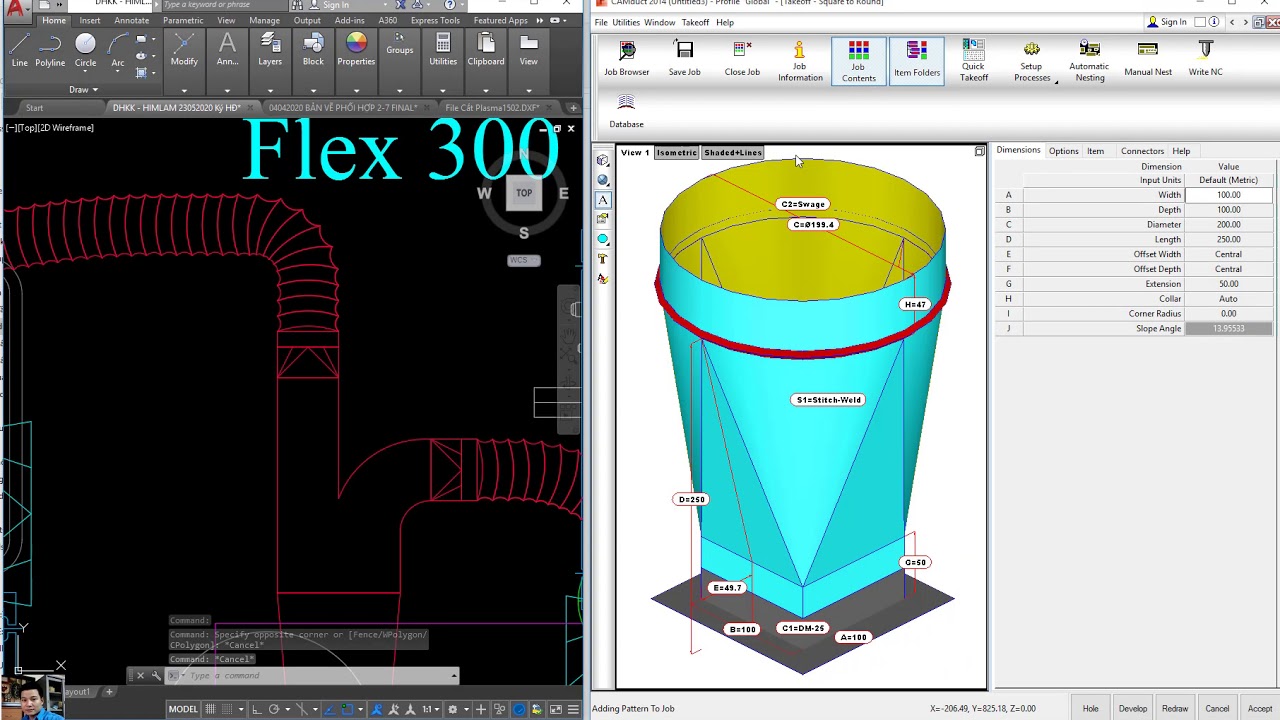Viewport: 1280px width, 720px height.
Task: Click the TOP face of the ViewCube
Action: 524,193
